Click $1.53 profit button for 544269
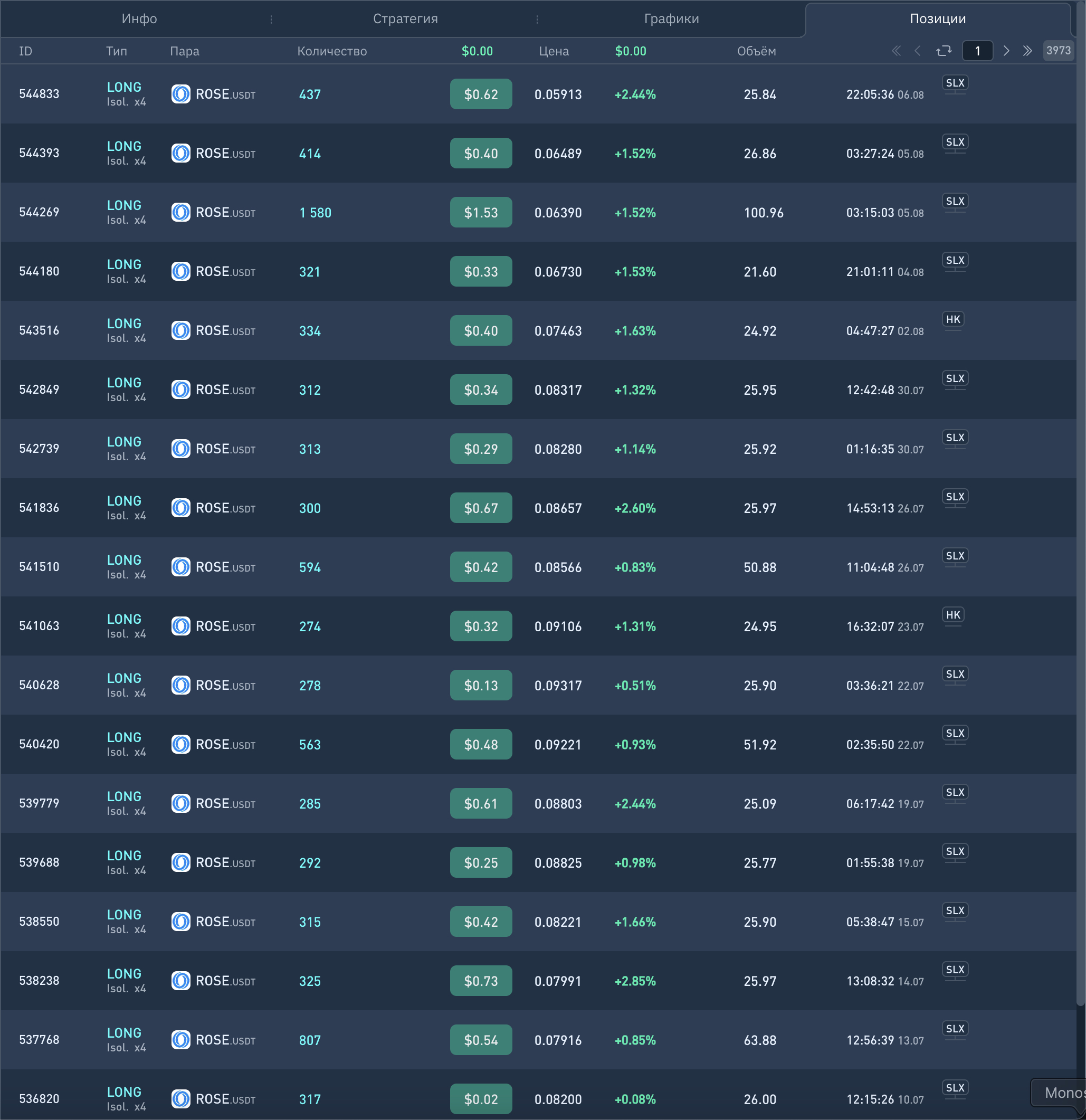This screenshot has width=1086, height=1120. [480, 213]
